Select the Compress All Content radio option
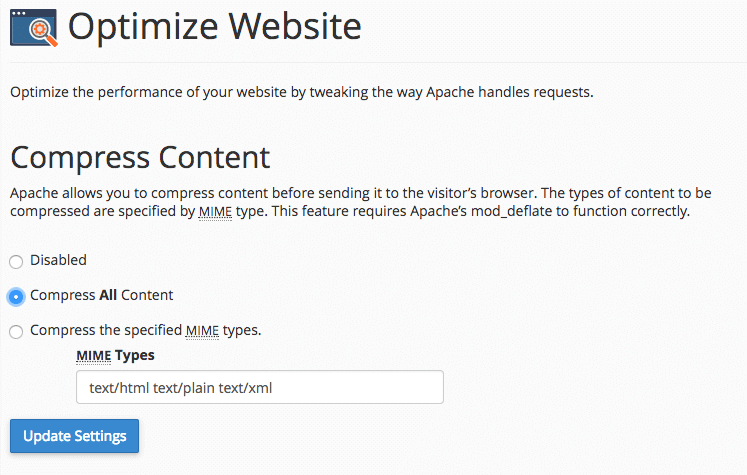Viewport: 747px width, 475px height. [x=16, y=297]
